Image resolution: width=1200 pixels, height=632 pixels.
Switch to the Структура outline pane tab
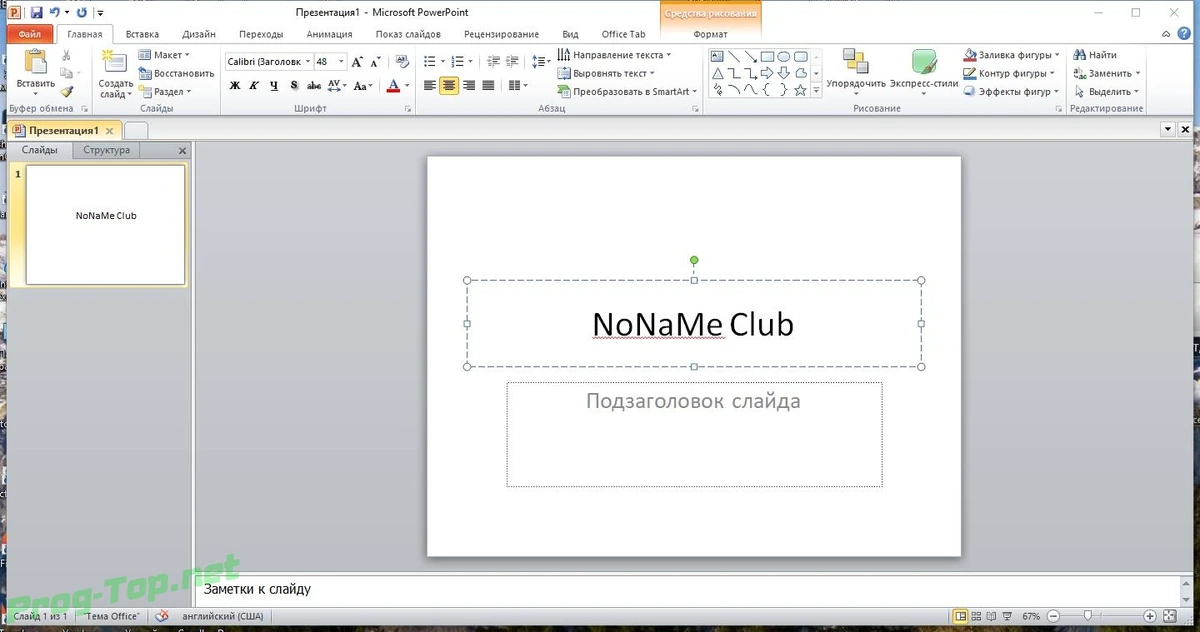pos(107,150)
